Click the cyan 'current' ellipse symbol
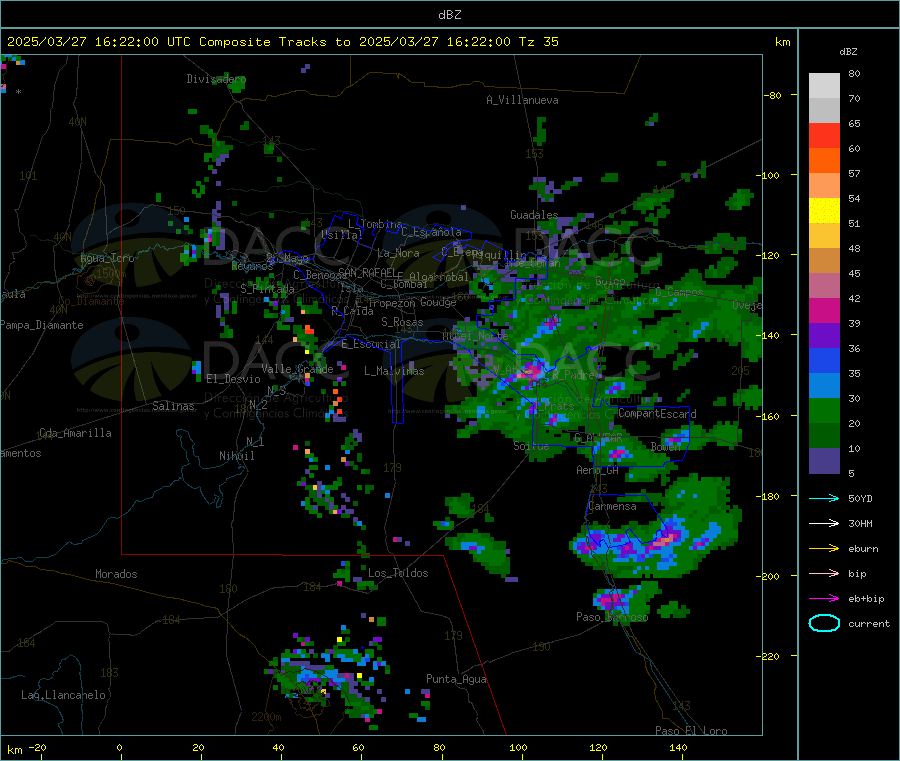This screenshot has height=761, width=900. tap(824, 623)
